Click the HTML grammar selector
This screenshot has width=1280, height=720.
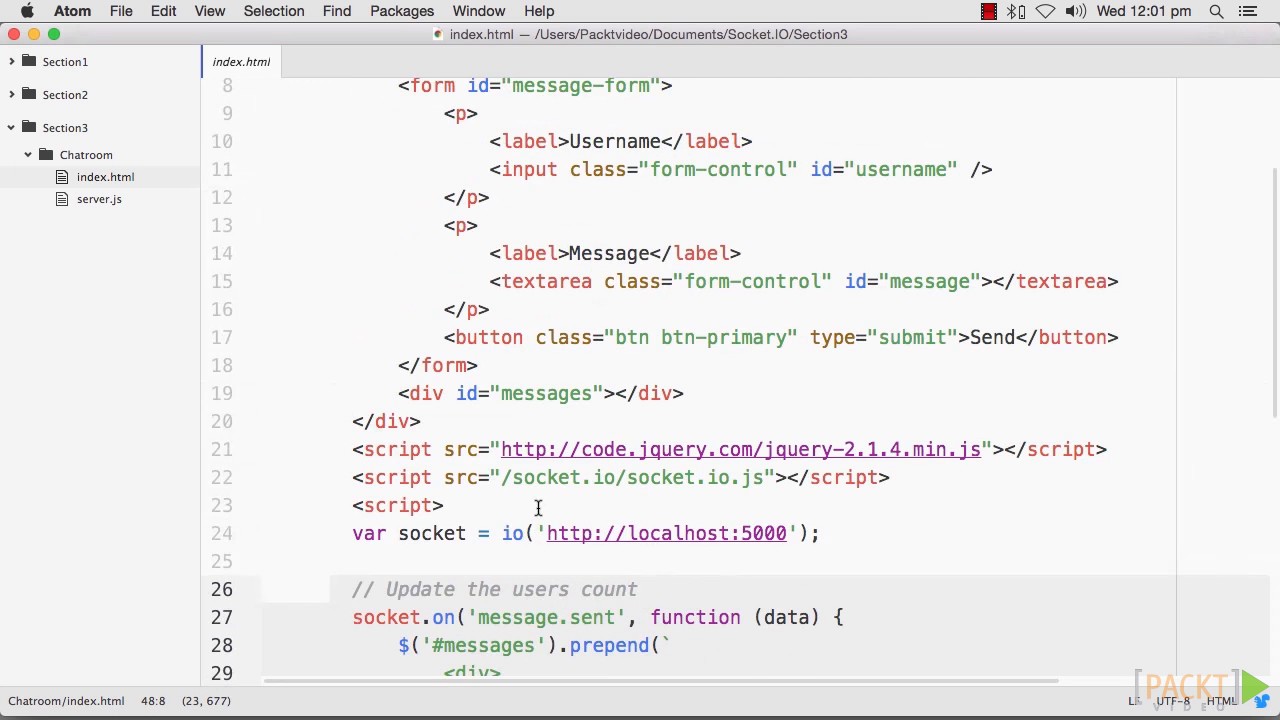(1222, 701)
